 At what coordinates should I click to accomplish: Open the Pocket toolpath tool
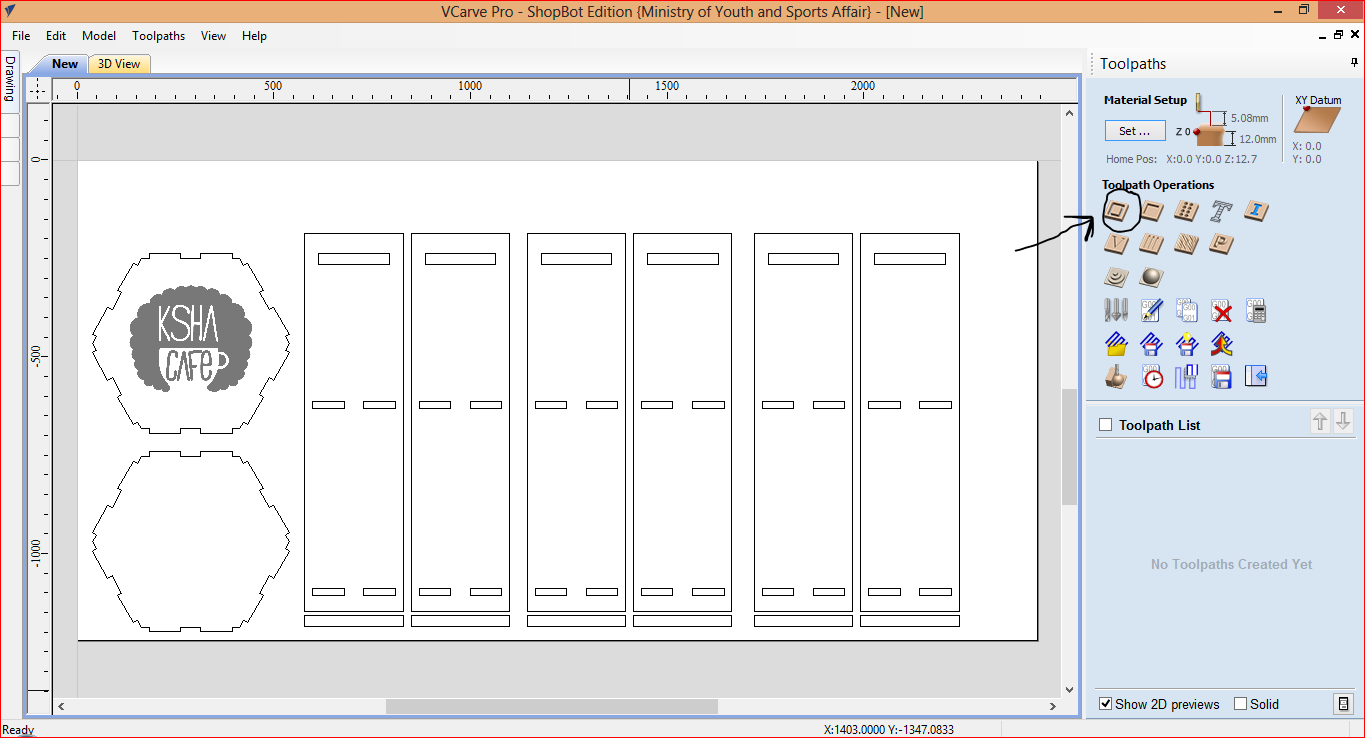tap(1152, 211)
